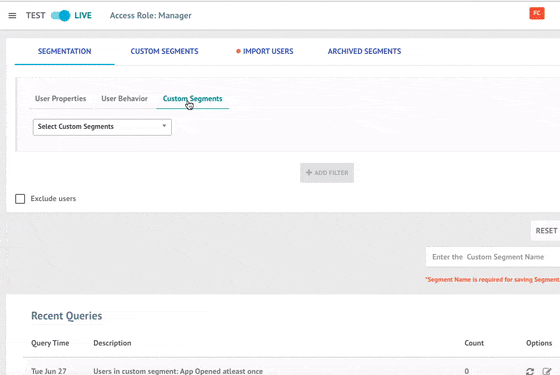Viewport: 560px width, 375px height.
Task: Select the Custom Segments filter sub-tab
Action: tap(192, 99)
